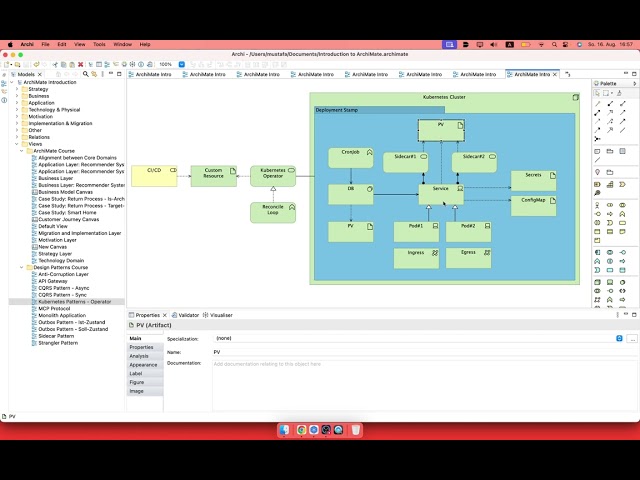Pick the Capability staircase element in Palette
This screenshot has width=640, height=480.
point(610,184)
